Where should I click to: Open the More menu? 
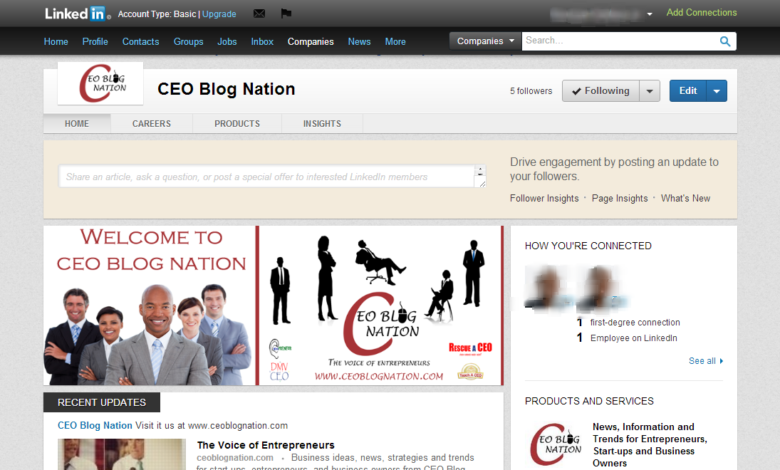(x=395, y=42)
